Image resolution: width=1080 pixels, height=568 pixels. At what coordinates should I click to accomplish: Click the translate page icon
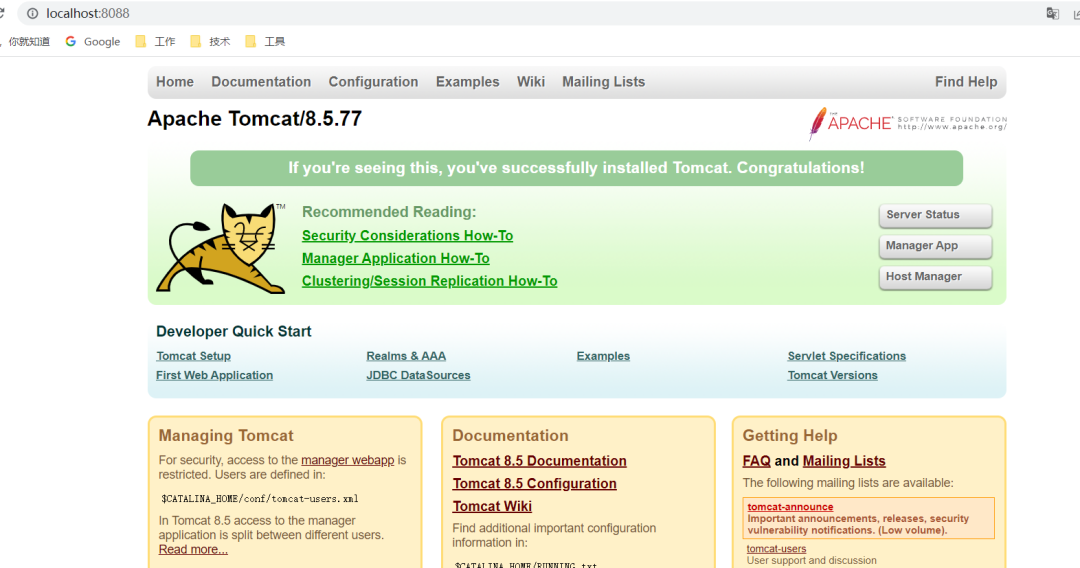[1052, 13]
